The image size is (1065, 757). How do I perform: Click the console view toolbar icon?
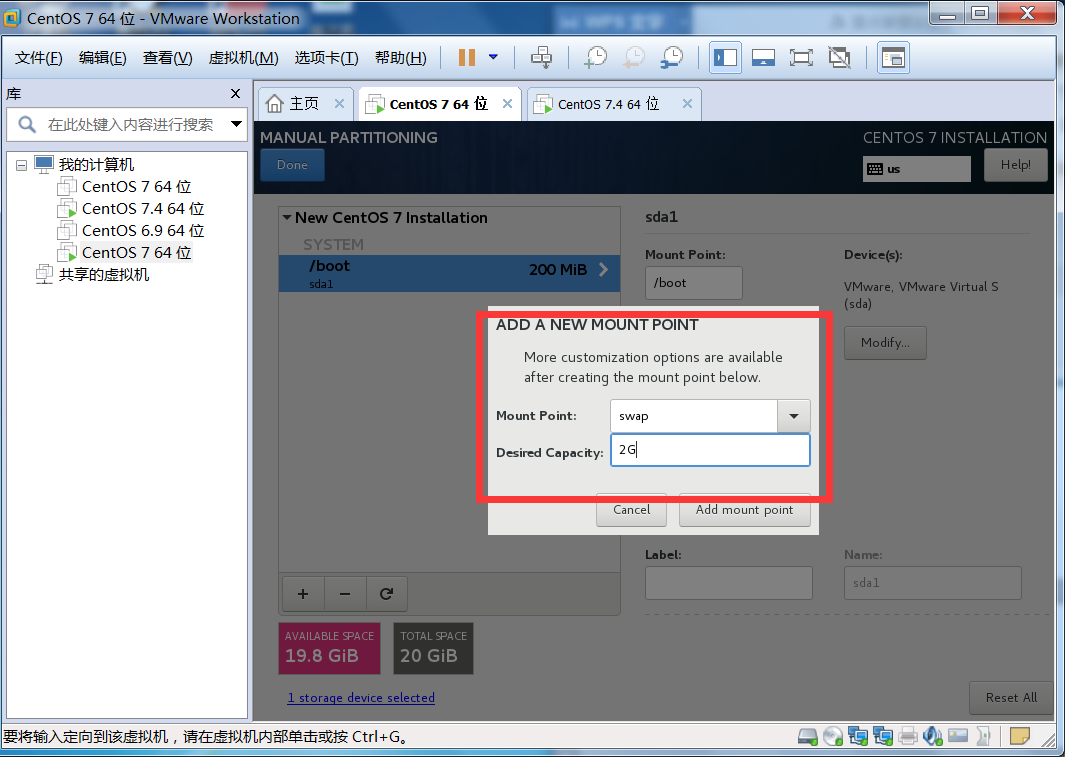pyautogui.click(x=763, y=58)
